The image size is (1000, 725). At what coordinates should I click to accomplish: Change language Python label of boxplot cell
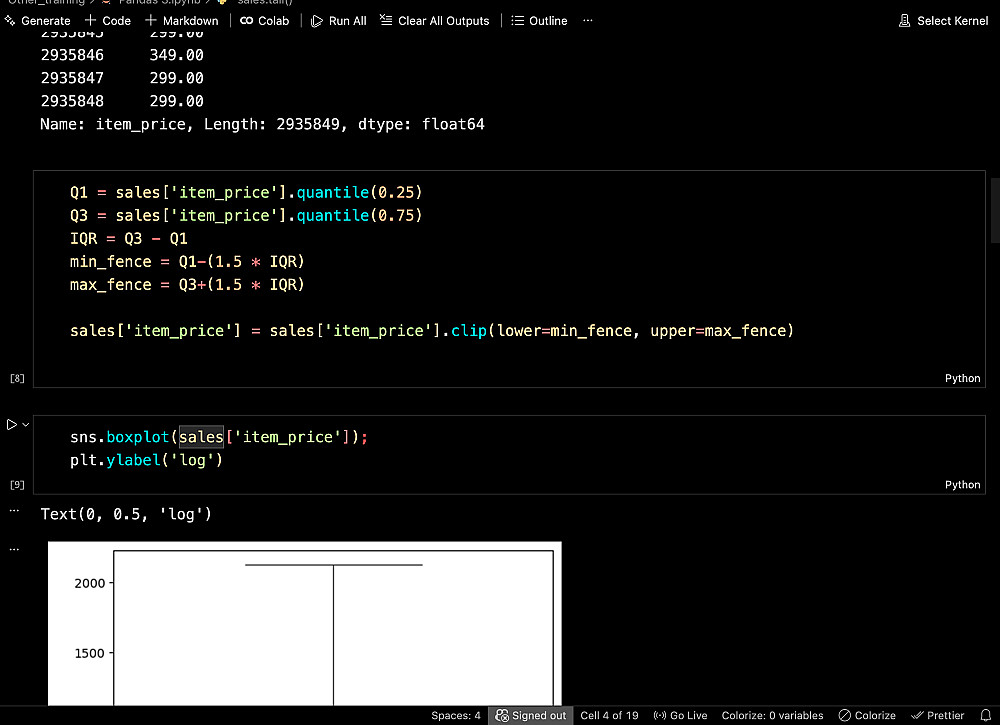click(962, 485)
